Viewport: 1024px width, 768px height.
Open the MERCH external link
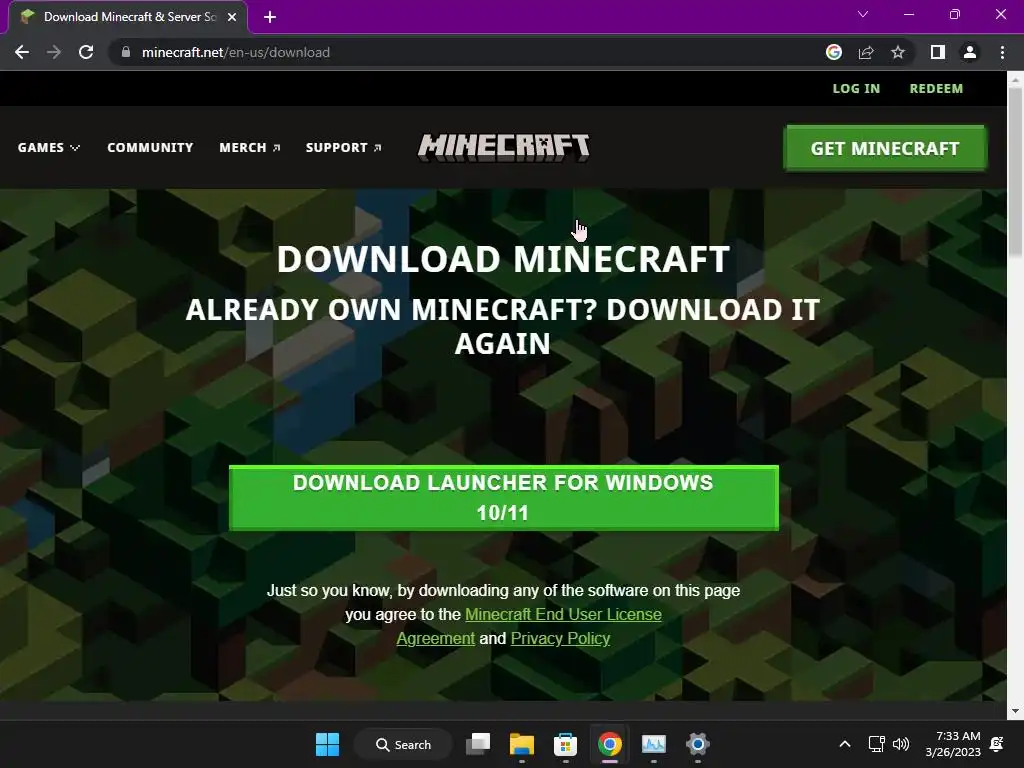[249, 148]
